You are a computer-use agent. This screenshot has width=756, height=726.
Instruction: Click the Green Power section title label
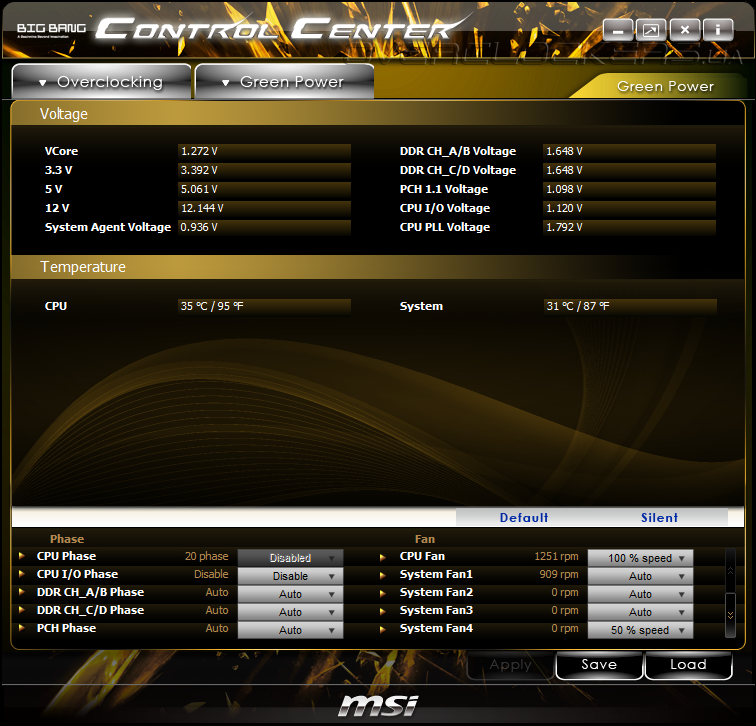(x=665, y=86)
